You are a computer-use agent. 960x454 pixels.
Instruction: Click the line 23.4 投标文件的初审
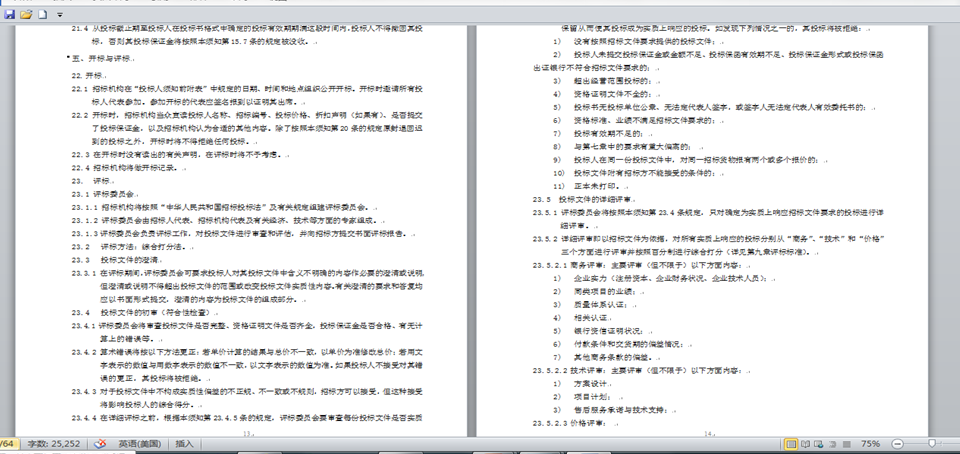click(141, 312)
